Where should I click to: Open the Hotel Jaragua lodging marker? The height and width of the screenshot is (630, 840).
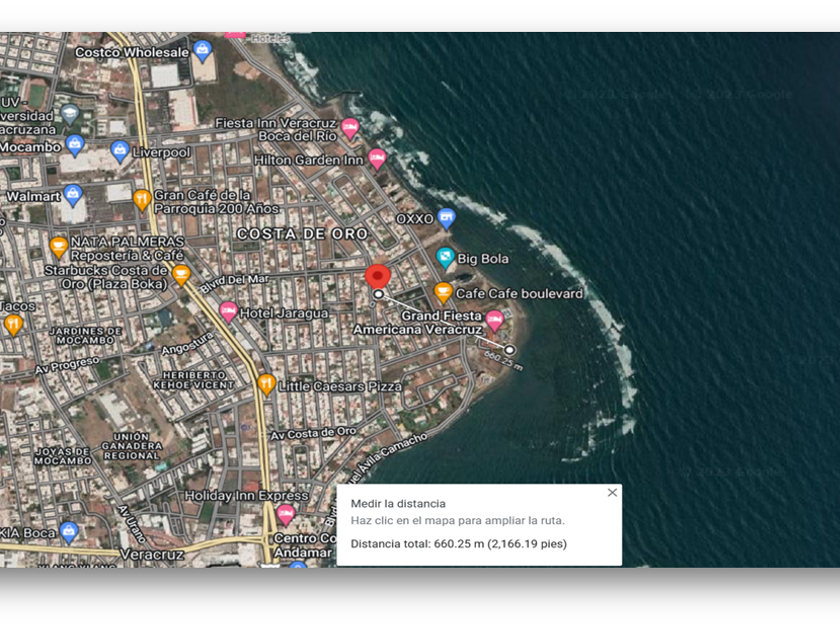tap(228, 311)
